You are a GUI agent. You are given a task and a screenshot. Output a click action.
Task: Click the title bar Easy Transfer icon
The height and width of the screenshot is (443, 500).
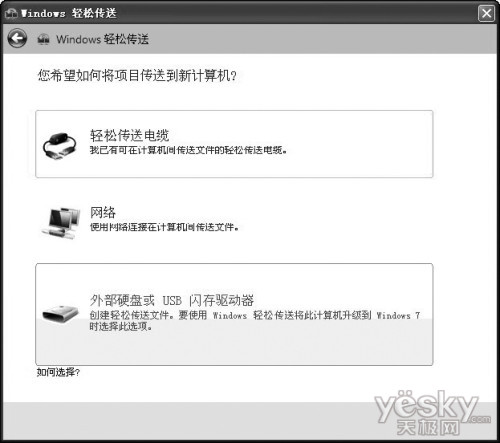tap(11, 13)
